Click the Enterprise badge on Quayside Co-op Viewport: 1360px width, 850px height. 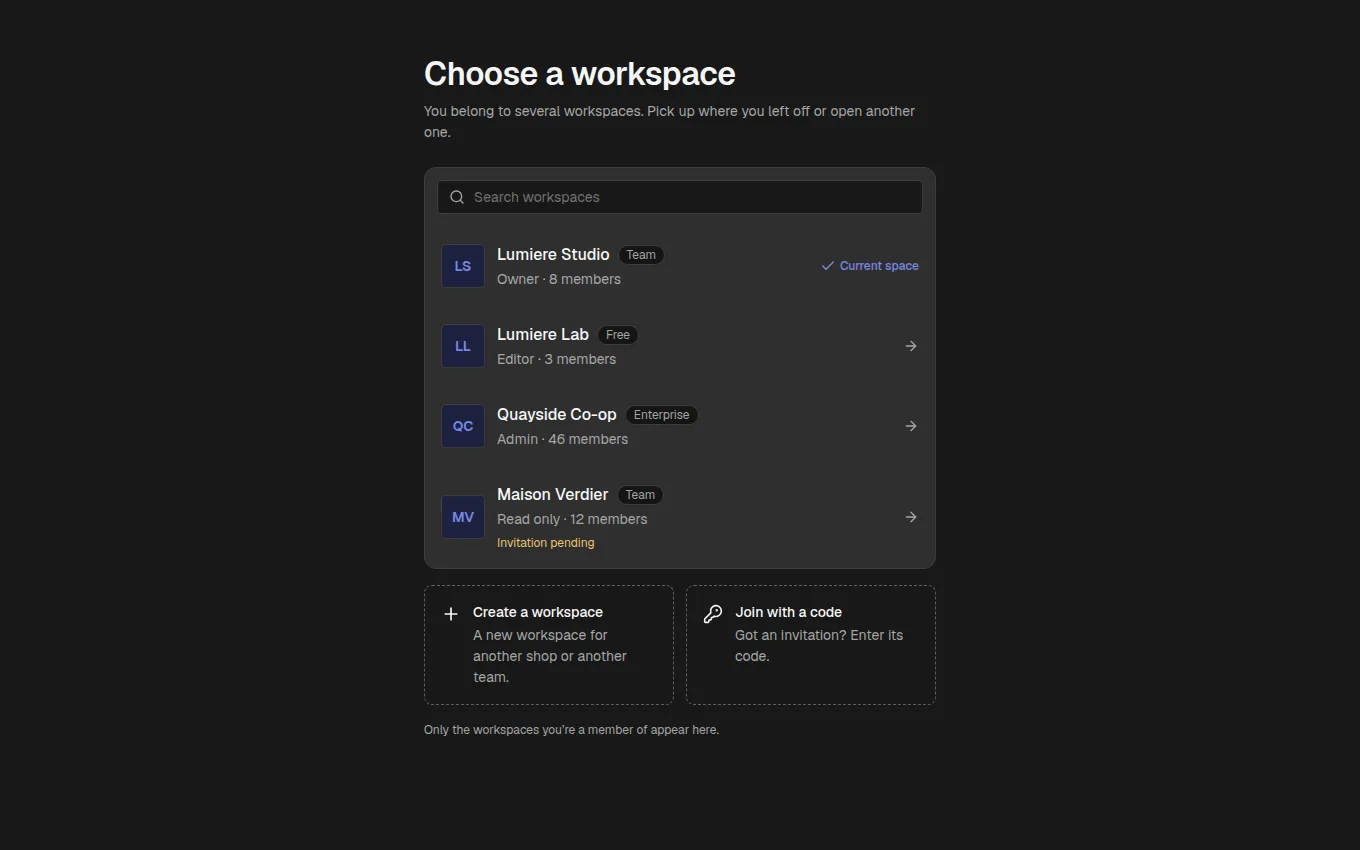coord(662,415)
